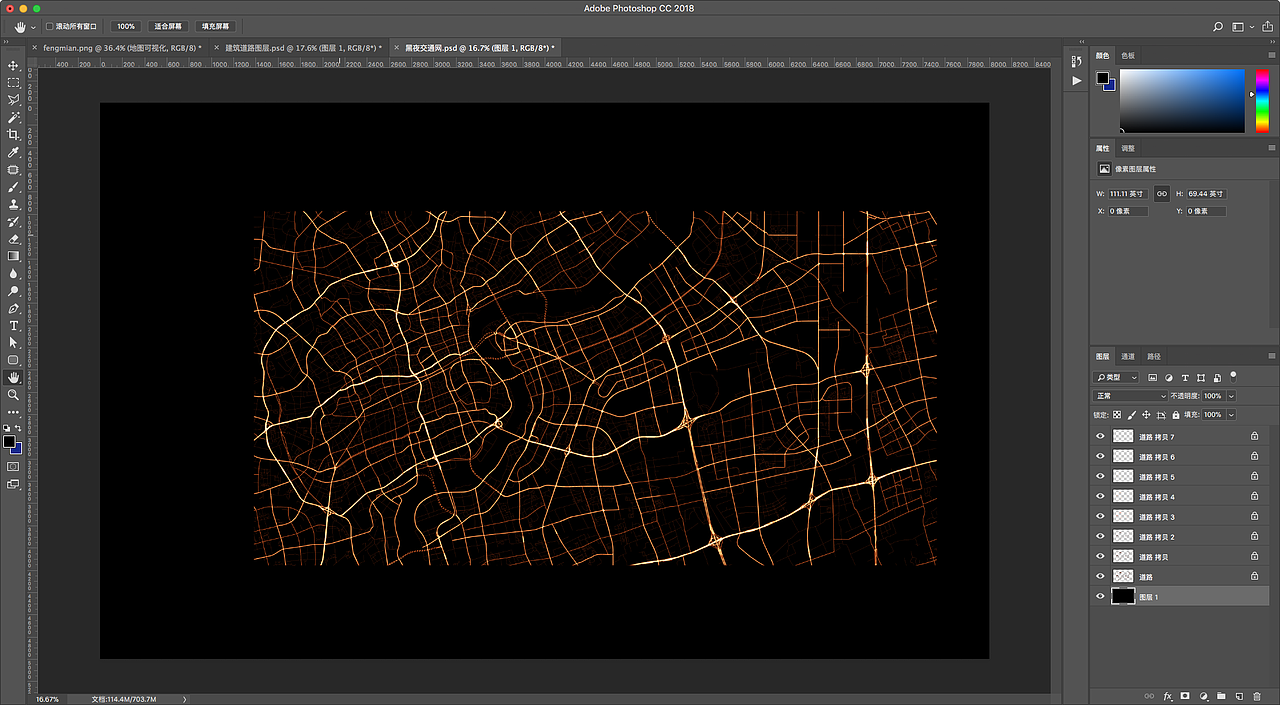Image resolution: width=1280 pixels, height=705 pixels.
Task: Select the Crop tool
Action: [14, 134]
